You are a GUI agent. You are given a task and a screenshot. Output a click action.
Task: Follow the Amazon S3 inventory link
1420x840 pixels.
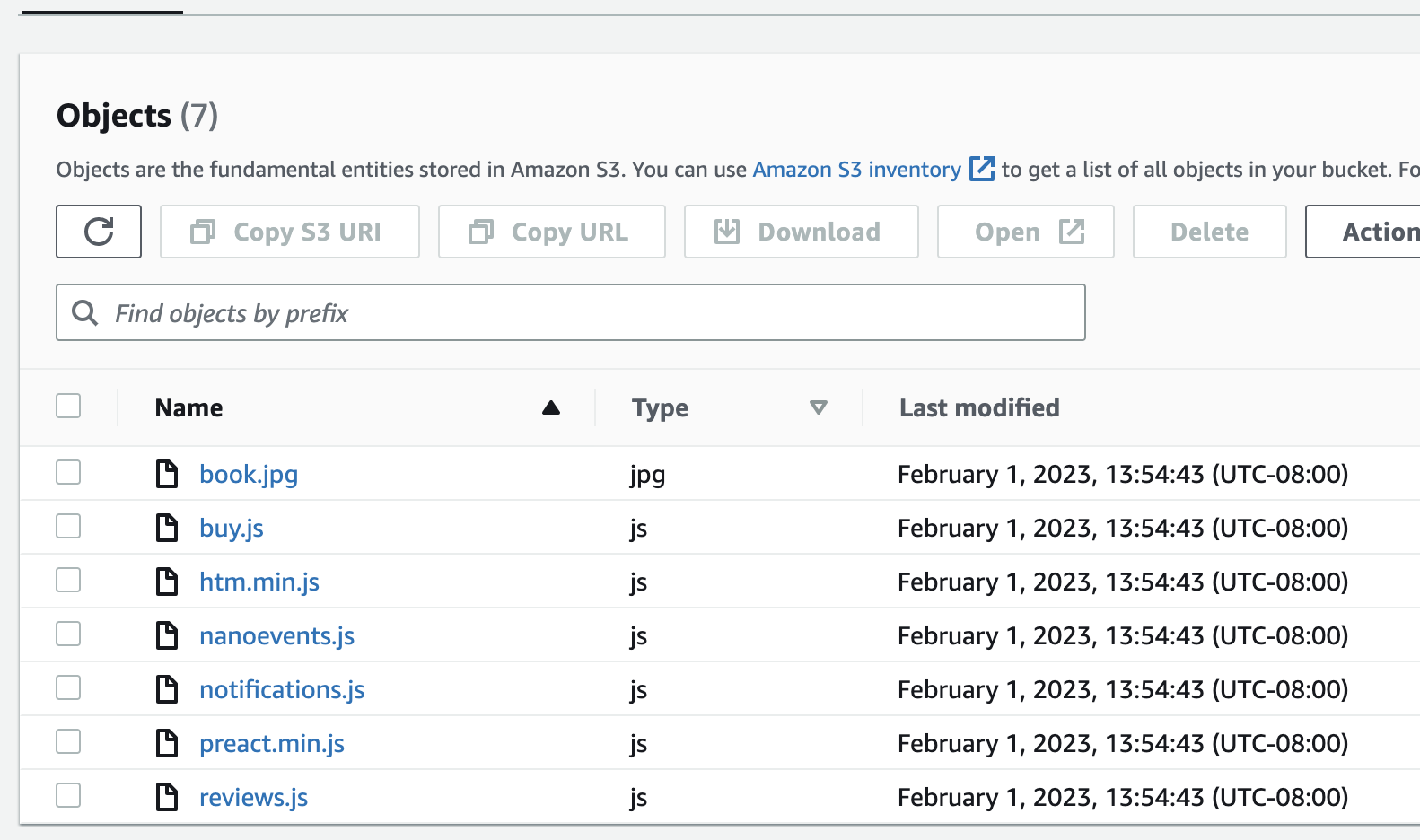coord(856,170)
